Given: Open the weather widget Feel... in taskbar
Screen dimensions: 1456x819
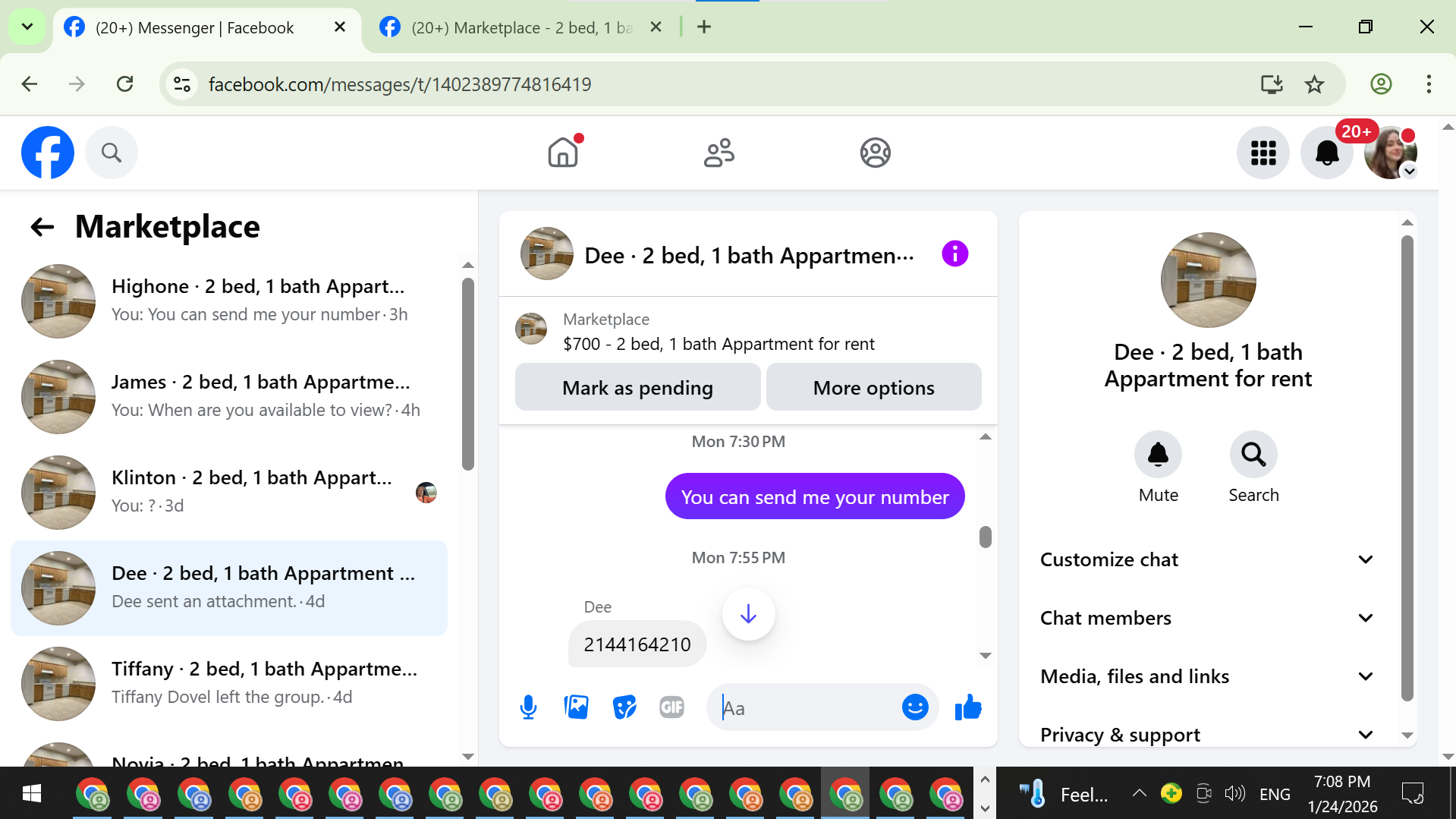Looking at the screenshot, I should pyautogui.click(x=1064, y=794).
